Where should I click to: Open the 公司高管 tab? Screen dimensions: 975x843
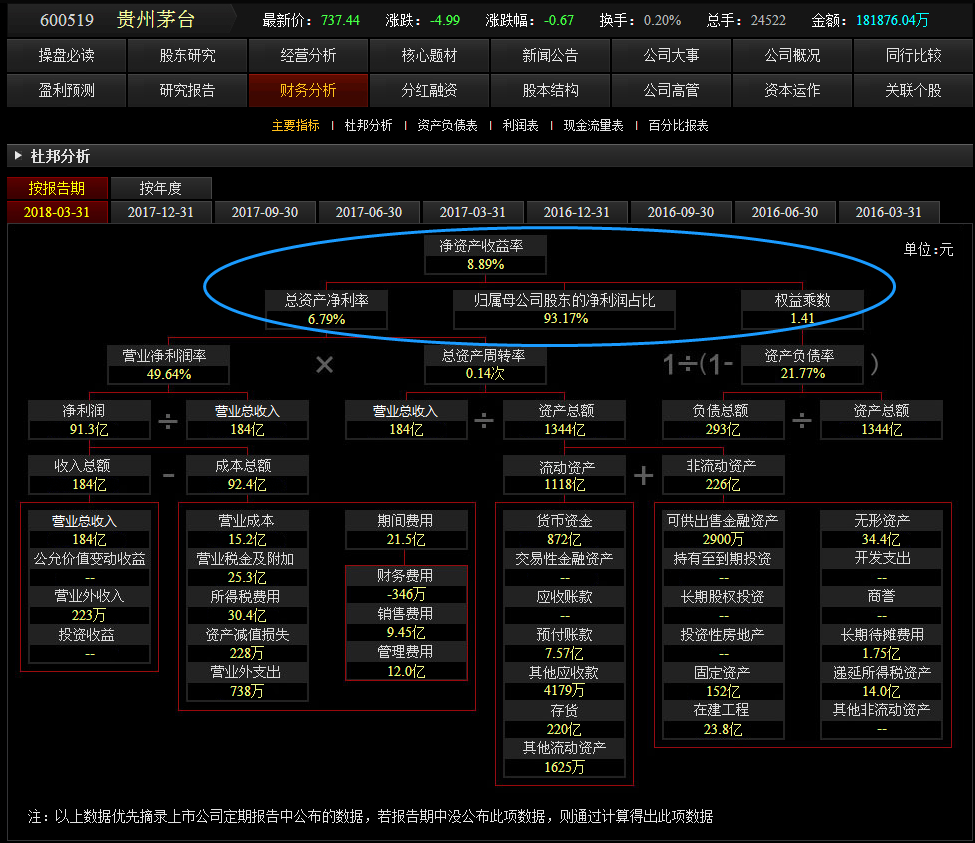click(671, 90)
